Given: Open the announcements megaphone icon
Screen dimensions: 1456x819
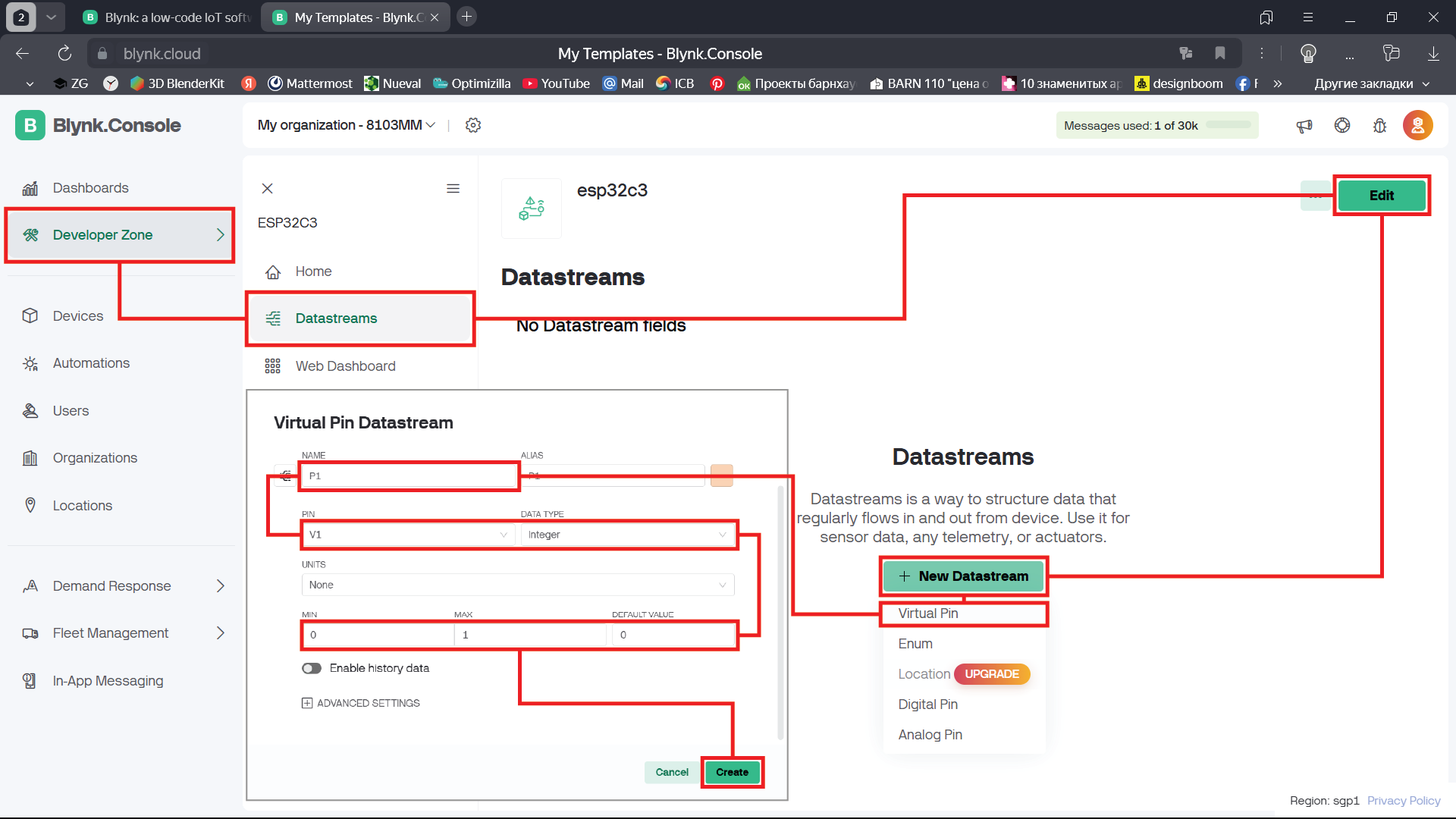Looking at the screenshot, I should tap(1304, 126).
